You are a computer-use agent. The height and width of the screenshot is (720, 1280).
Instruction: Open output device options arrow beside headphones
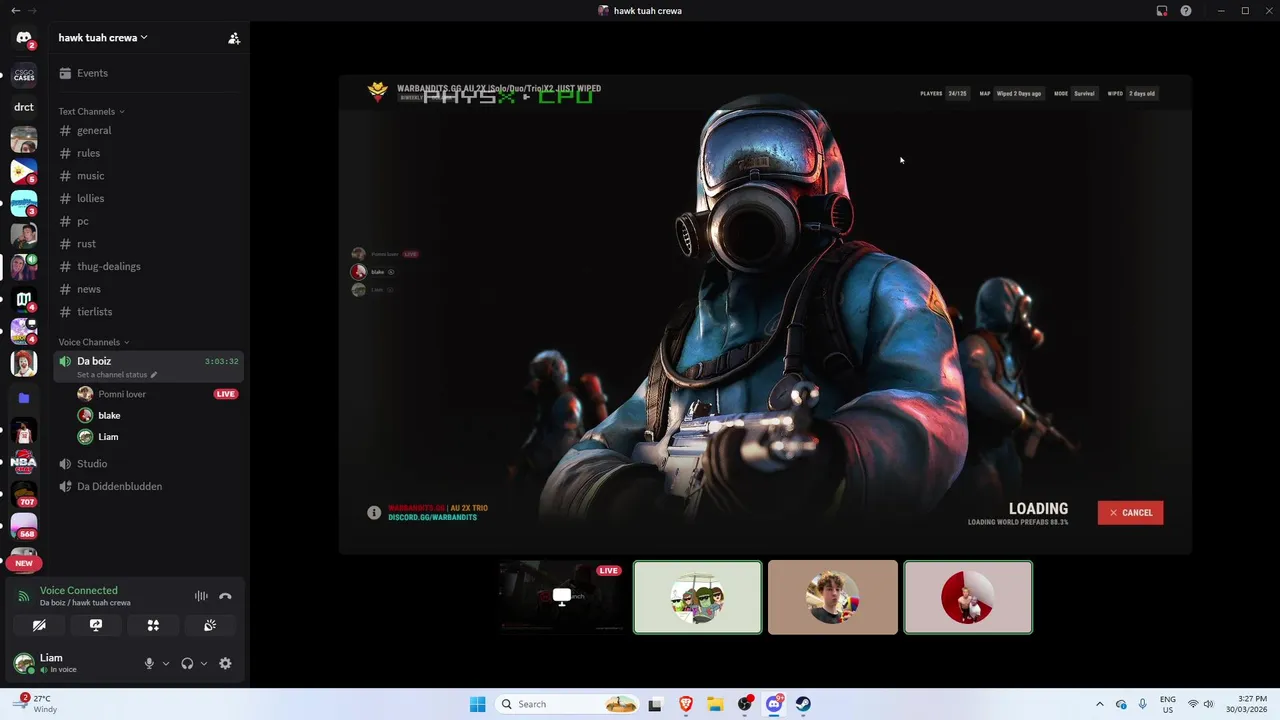(x=204, y=663)
